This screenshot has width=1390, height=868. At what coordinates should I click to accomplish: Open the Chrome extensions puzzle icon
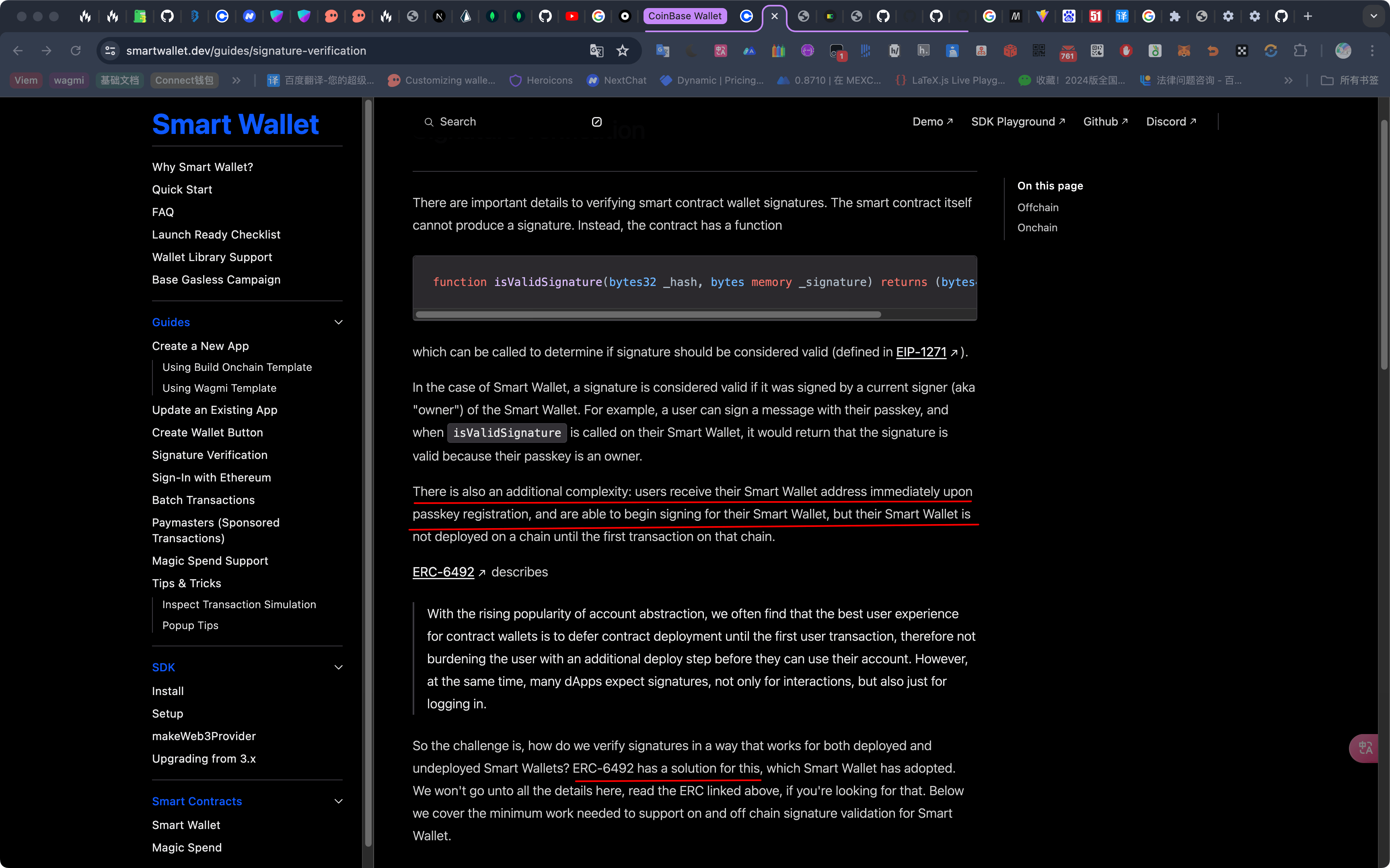[1300, 51]
